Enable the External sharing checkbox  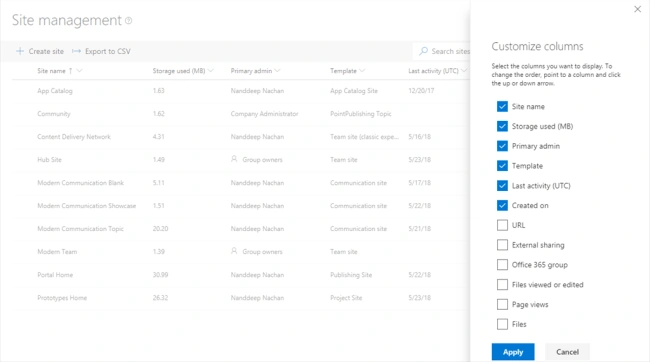pyautogui.click(x=502, y=245)
